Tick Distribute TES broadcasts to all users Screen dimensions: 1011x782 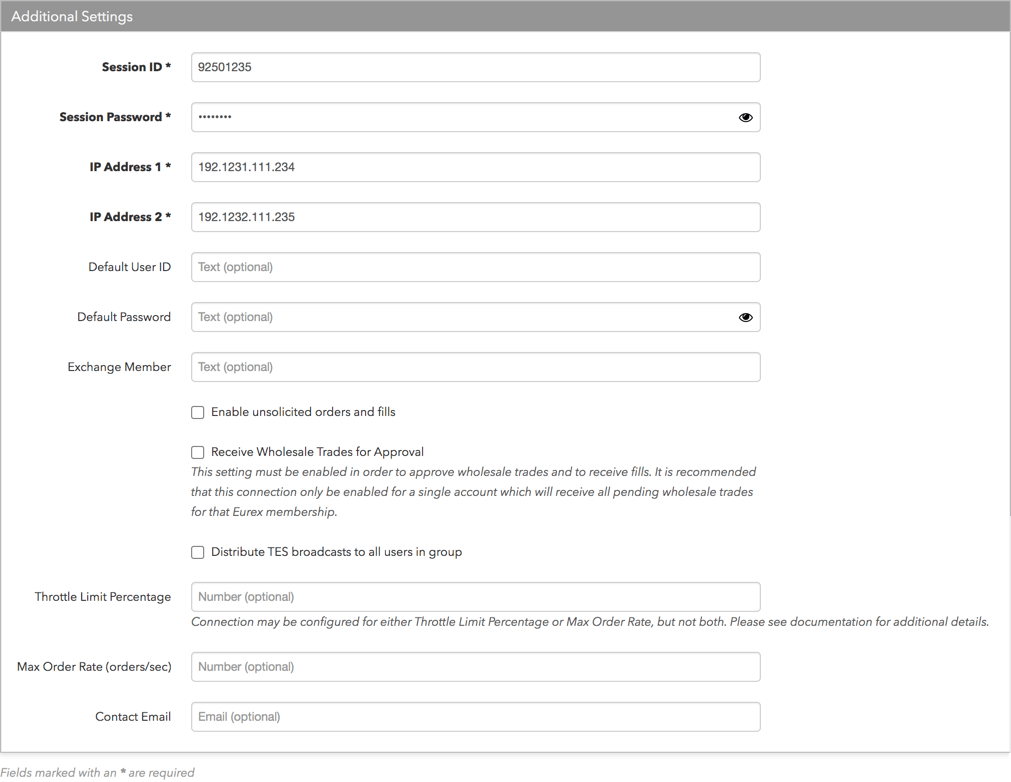pyautogui.click(x=197, y=552)
